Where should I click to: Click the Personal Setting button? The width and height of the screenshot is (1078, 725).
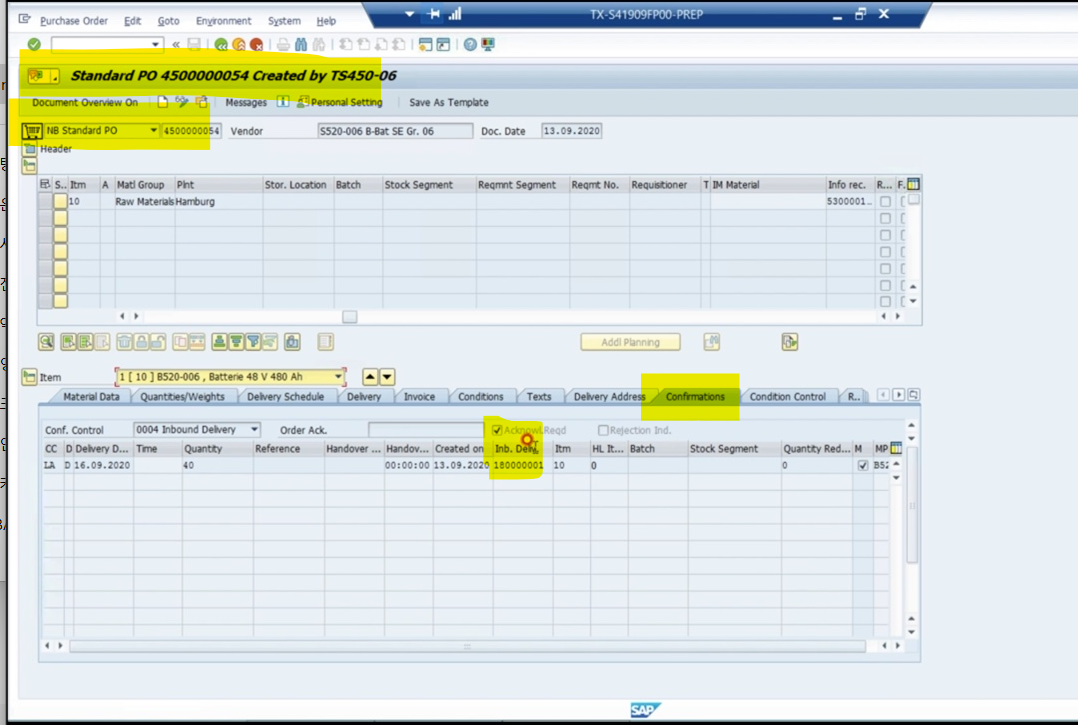[340, 102]
